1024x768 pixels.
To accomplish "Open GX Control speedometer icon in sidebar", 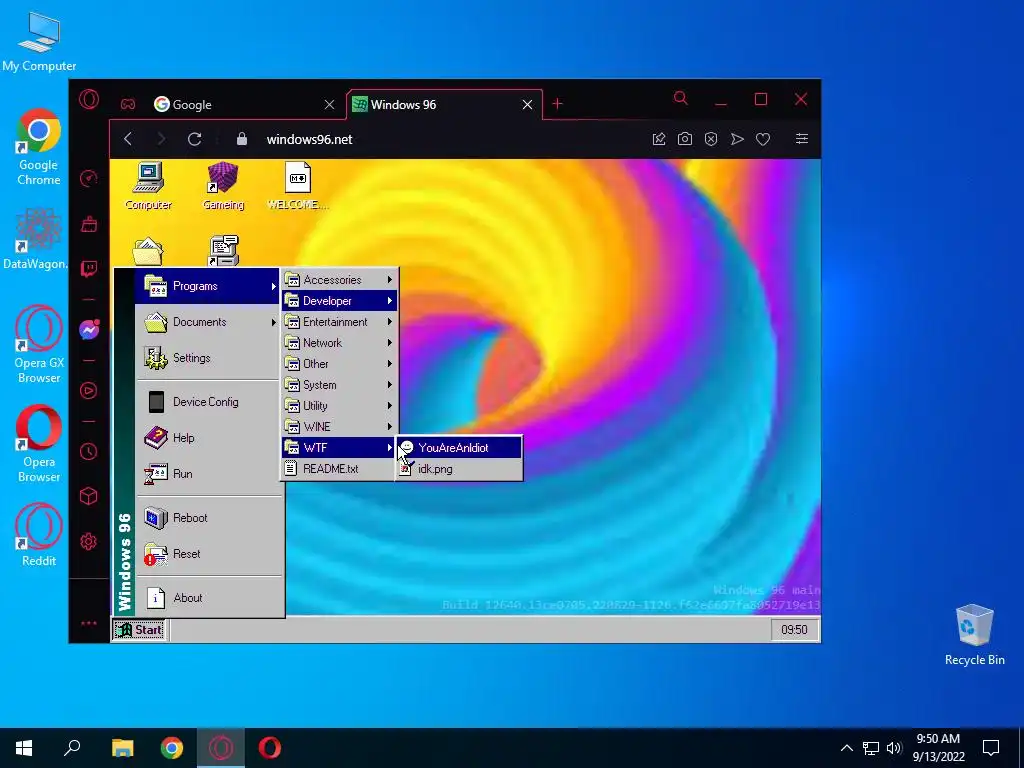I will tap(89, 178).
